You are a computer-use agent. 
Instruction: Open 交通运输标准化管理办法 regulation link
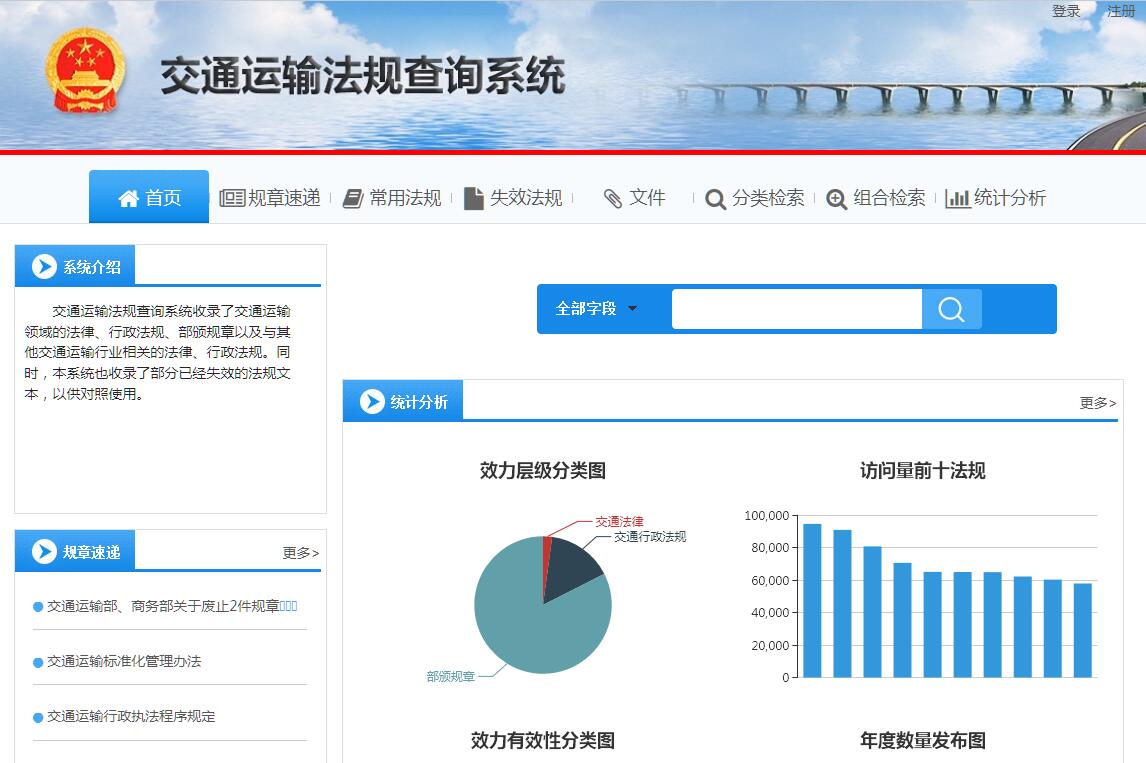[x=124, y=661]
